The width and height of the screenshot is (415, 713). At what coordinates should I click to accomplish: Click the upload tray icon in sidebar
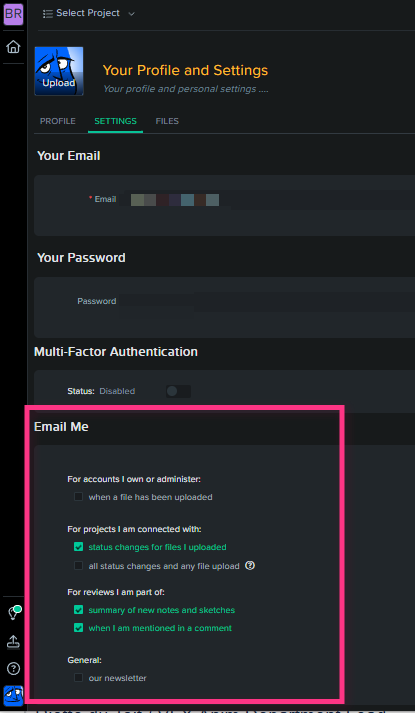(13, 642)
